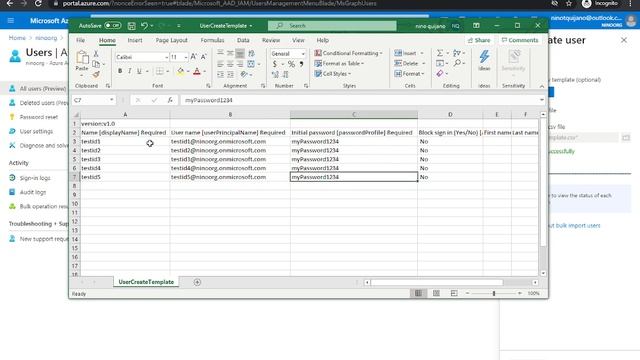This screenshot has width=640, height=360.
Task: Decrease font size with smaller A icon
Action: pyautogui.click(x=203, y=57)
